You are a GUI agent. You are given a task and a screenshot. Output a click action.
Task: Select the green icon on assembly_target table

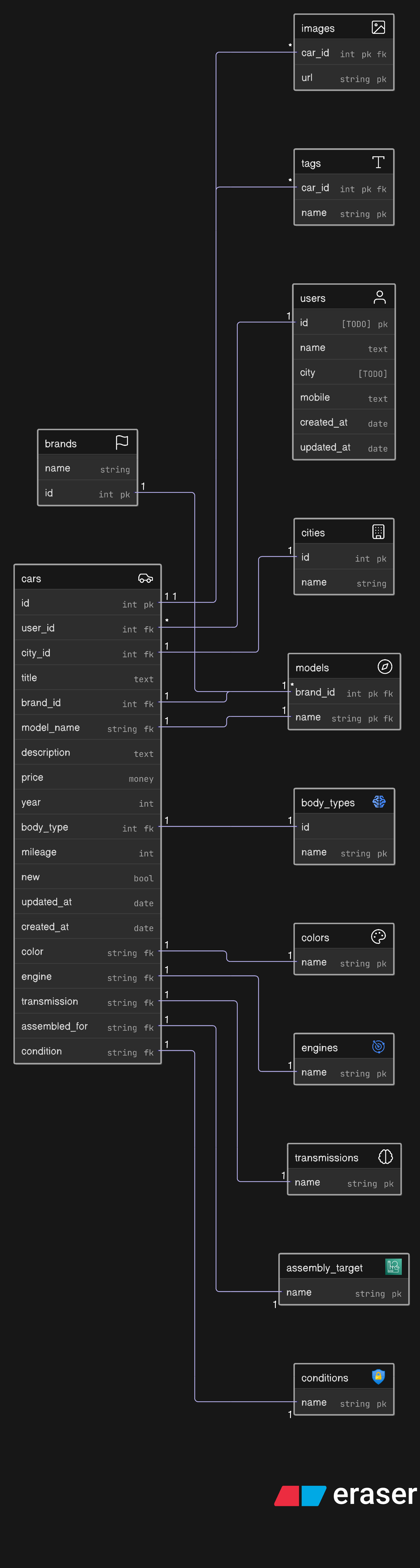click(x=393, y=1267)
